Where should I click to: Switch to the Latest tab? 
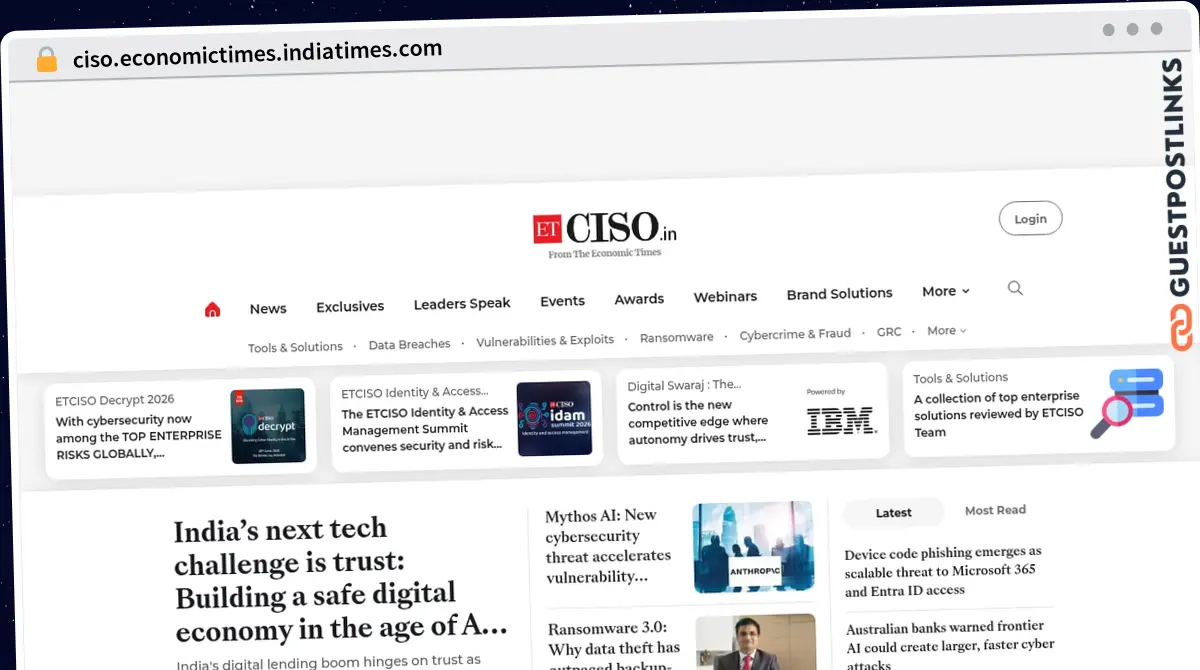pos(893,513)
